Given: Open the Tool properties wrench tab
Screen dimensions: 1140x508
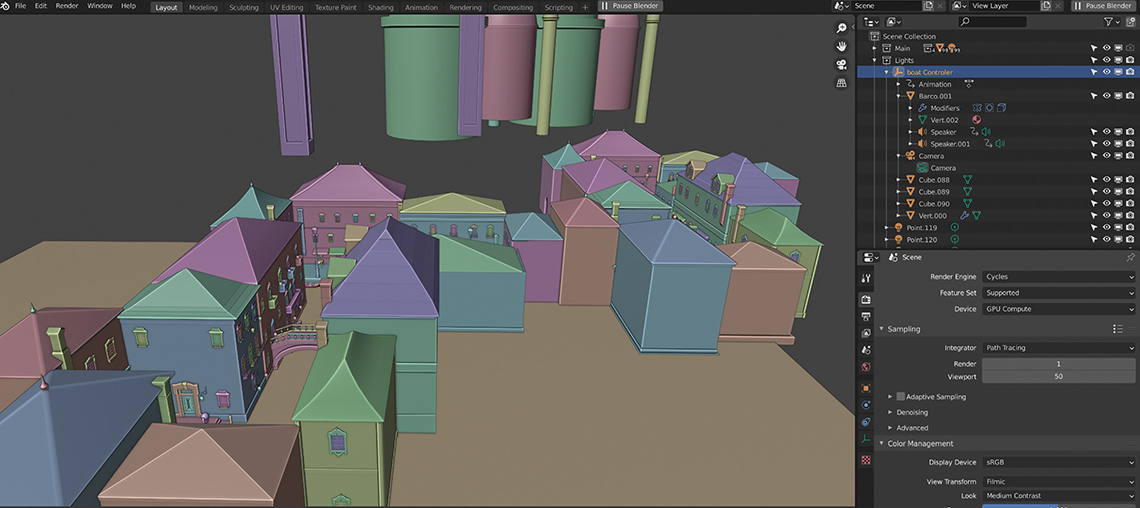Looking at the screenshot, I should [866, 278].
